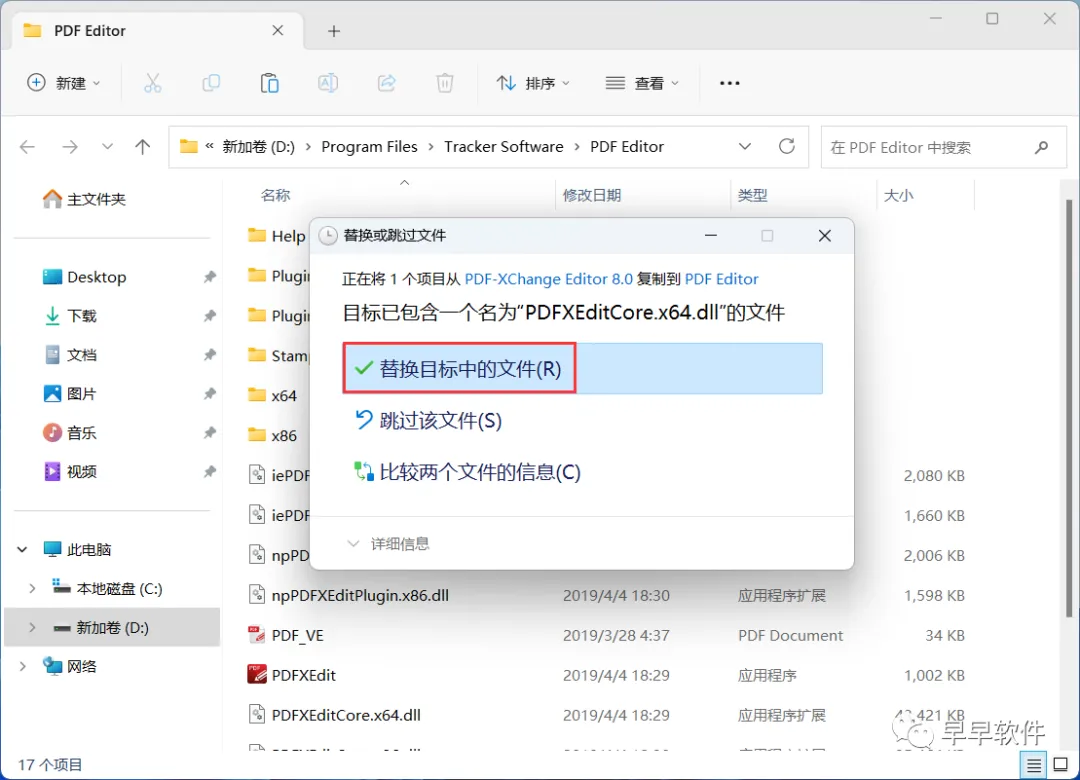Click the Cut scissors icon in toolbar

[152, 83]
